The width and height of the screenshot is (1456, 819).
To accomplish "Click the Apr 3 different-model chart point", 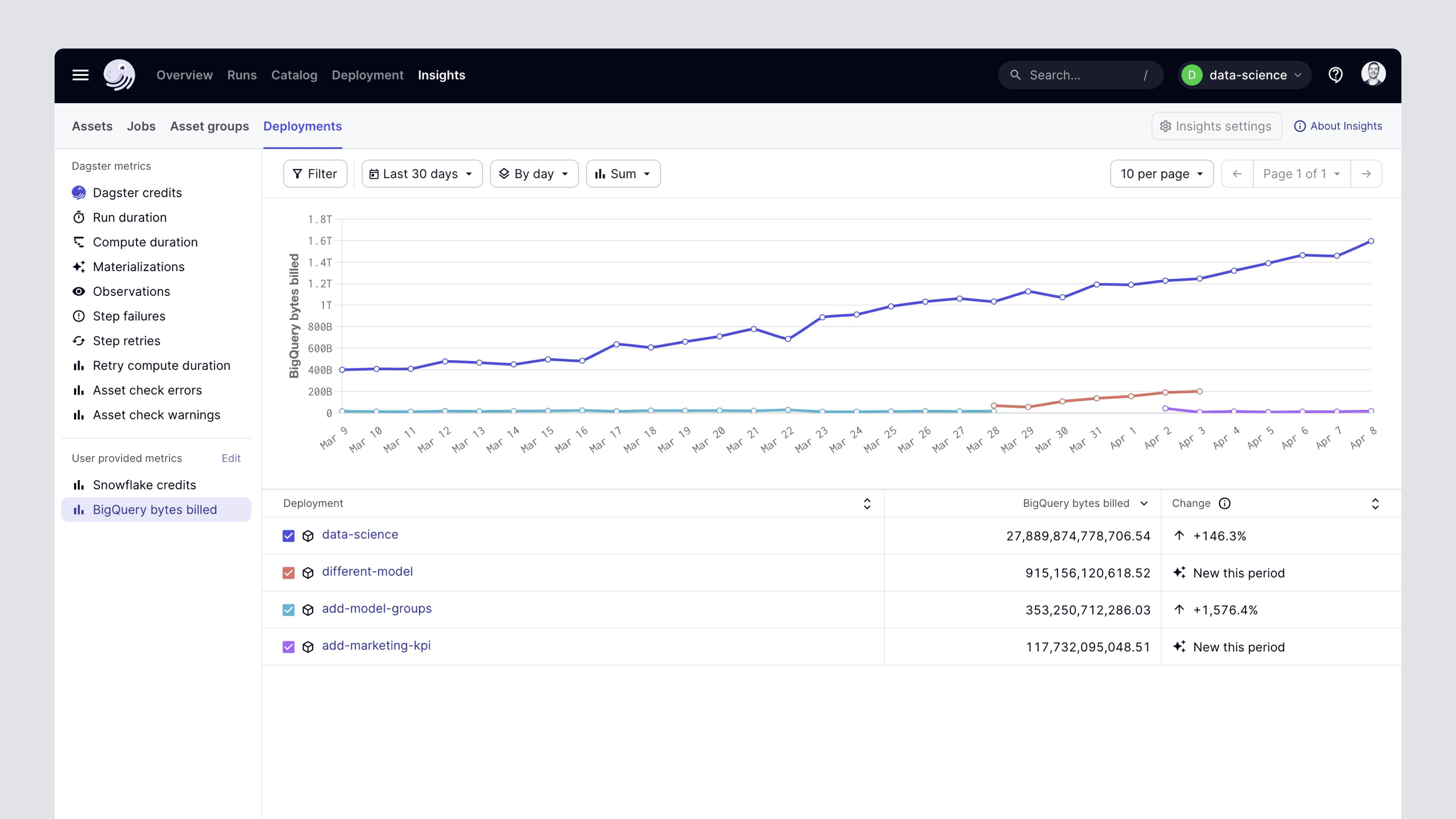I will point(1199,391).
